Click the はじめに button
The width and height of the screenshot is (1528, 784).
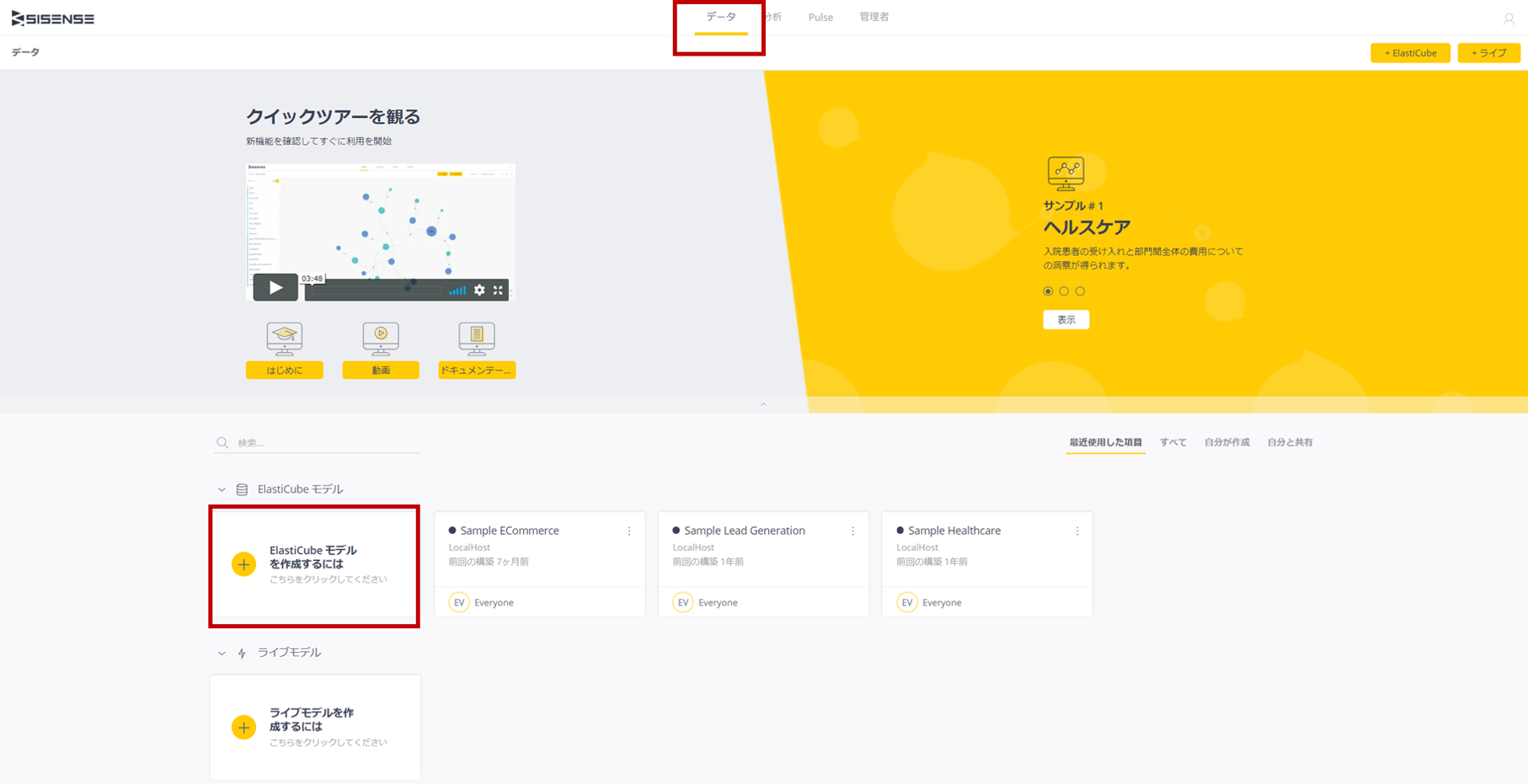tap(285, 370)
